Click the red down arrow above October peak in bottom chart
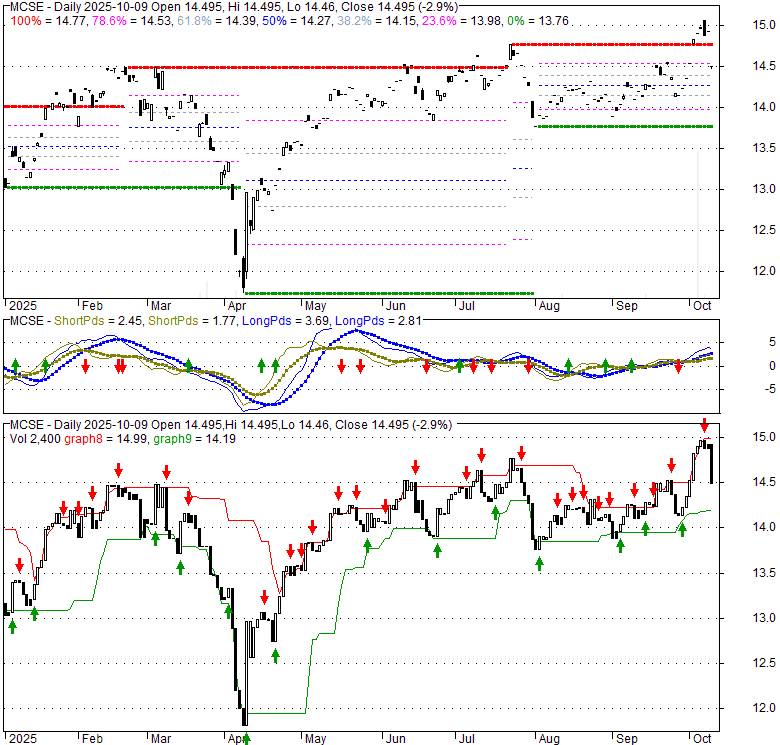 pyautogui.click(x=703, y=425)
